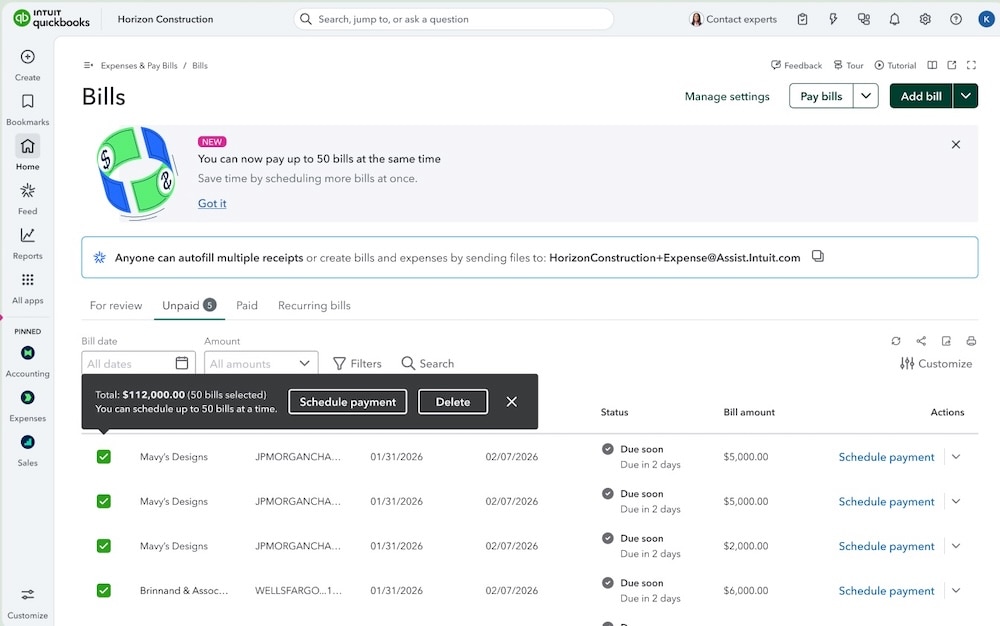Adjust filters via the Customize control
This screenshot has height=626, width=1000.
936,364
